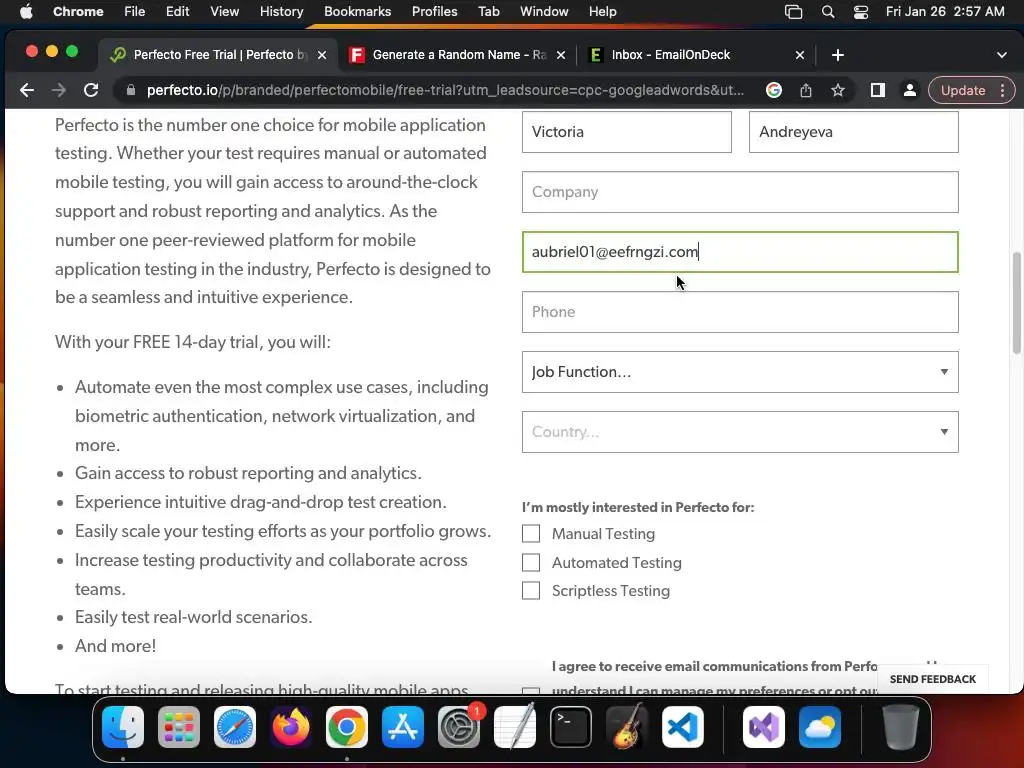Launch Safari from the dock
The width and height of the screenshot is (1024, 768).
click(x=234, y=727)
